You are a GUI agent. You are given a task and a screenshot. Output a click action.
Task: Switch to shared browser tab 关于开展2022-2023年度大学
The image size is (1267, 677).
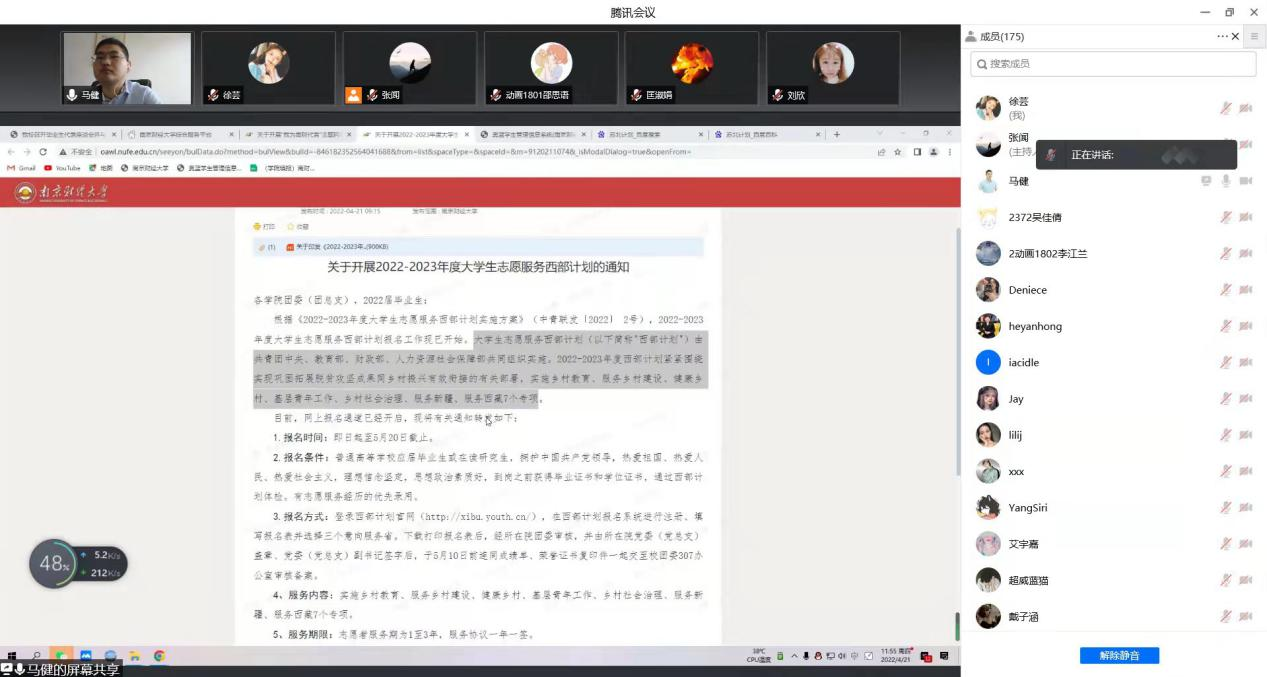coord(415,134)
